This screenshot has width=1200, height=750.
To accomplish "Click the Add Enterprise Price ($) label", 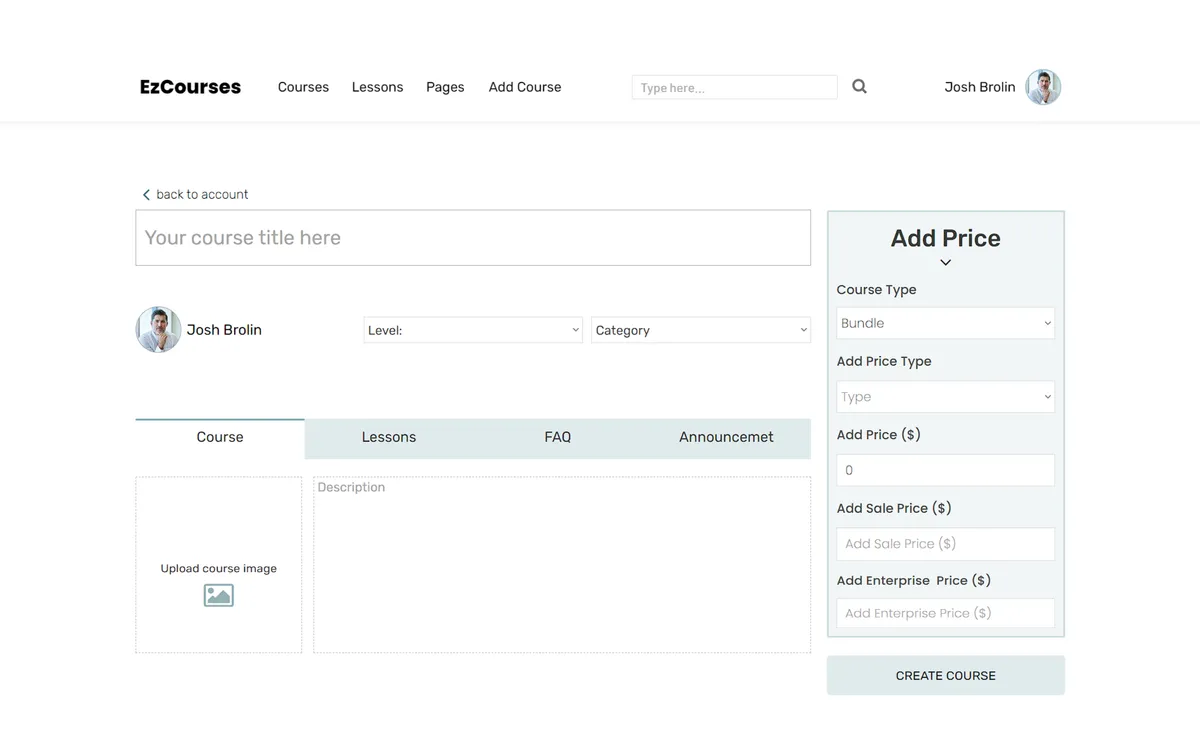I will click(x=914, y=580).
